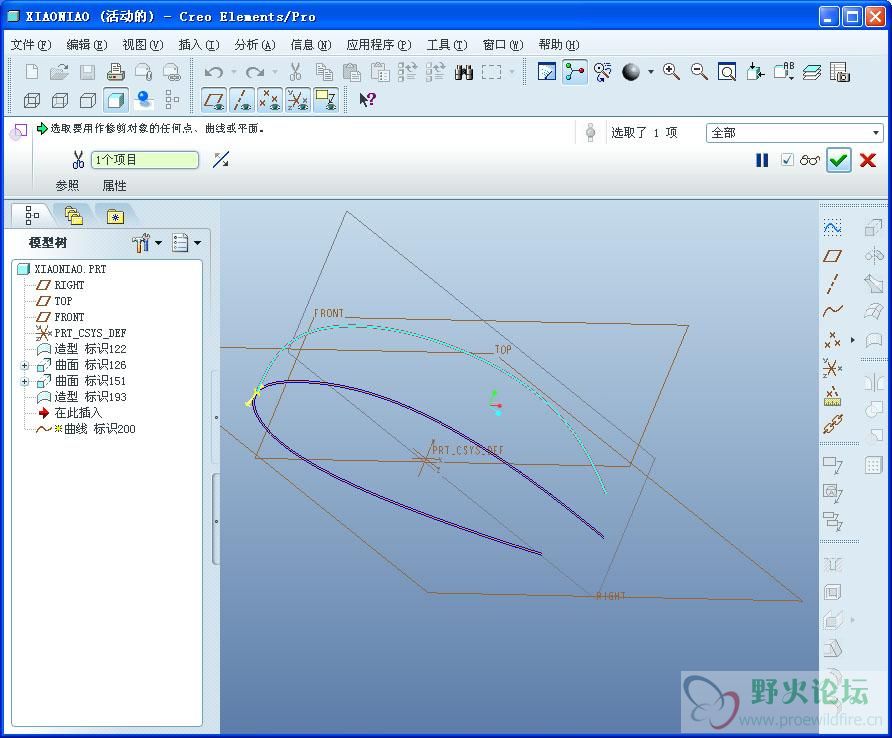This screenshot has height=738, width=892.
Task: Toggle the preview checkbox
Action: (787, 160)
